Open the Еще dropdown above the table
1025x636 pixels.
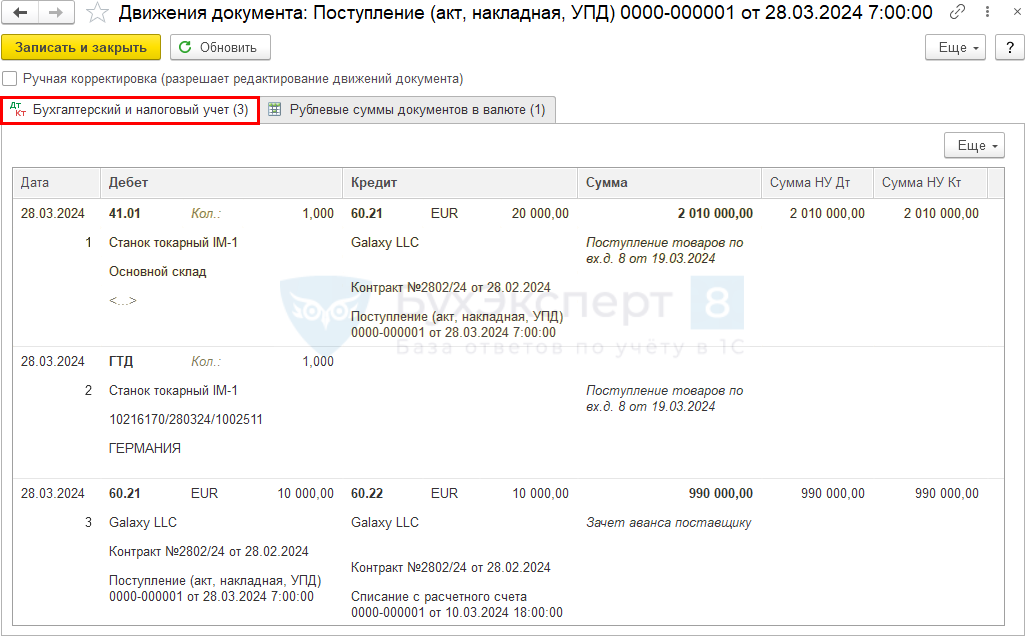(x=973, y=146)
